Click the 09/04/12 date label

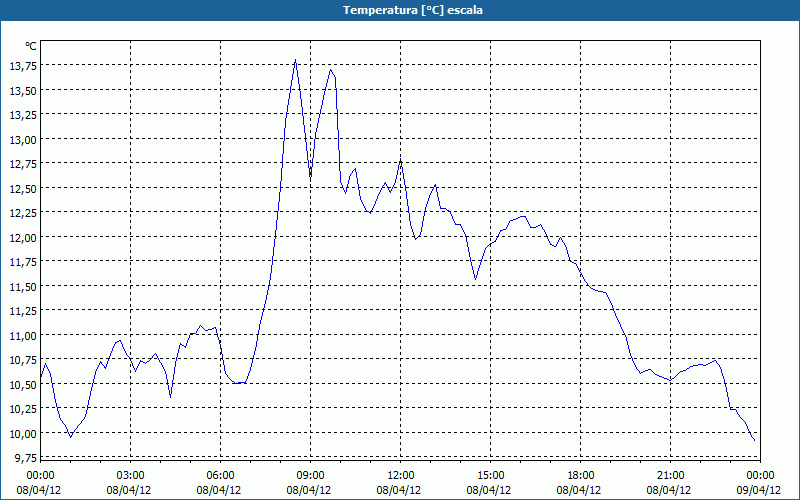click(x=759, y=490)
